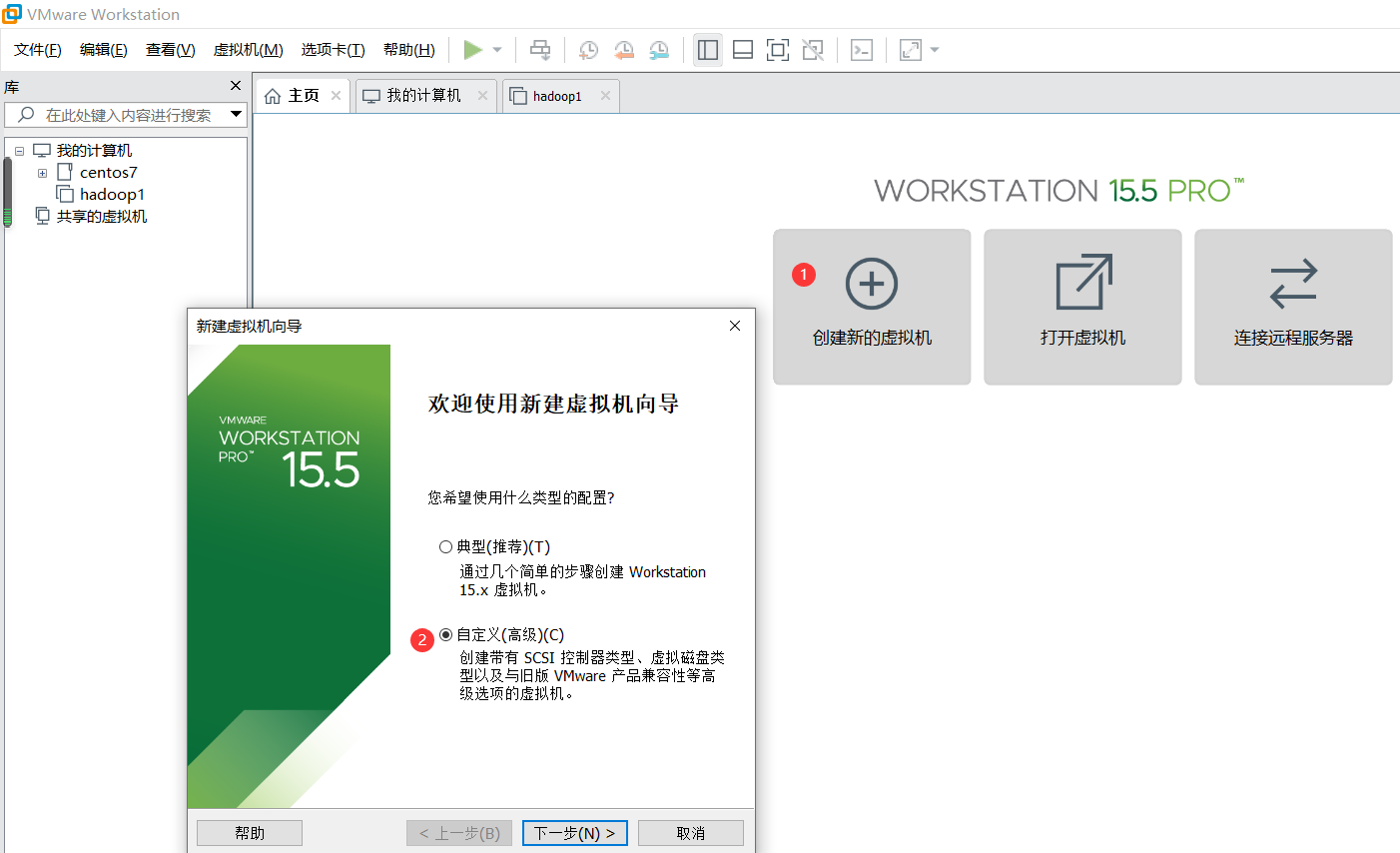Click the library panel vertical scrollbar
Screen dimensions: 1400x853
pos(7,192)
